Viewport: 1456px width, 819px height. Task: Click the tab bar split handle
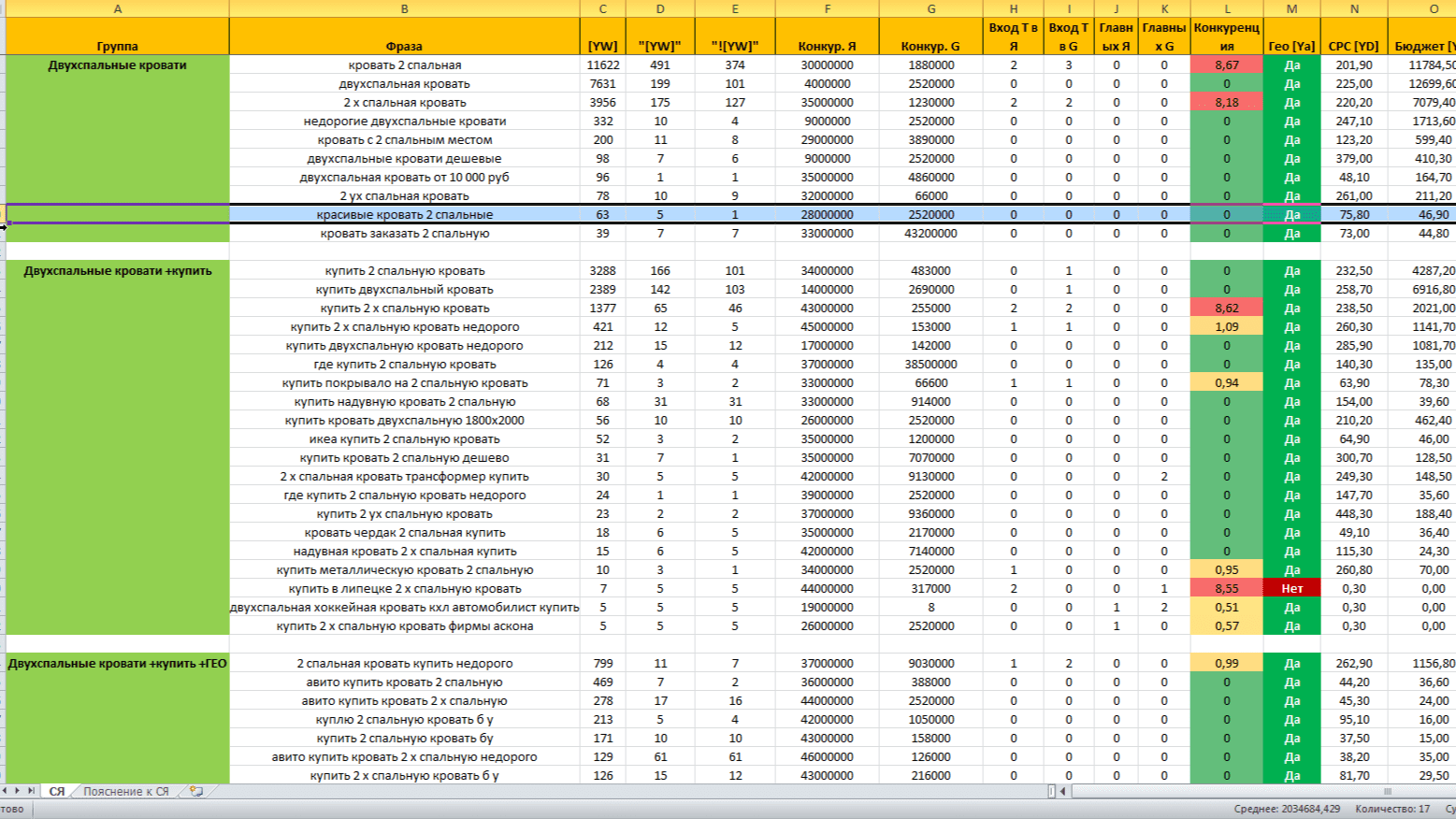1051,791
